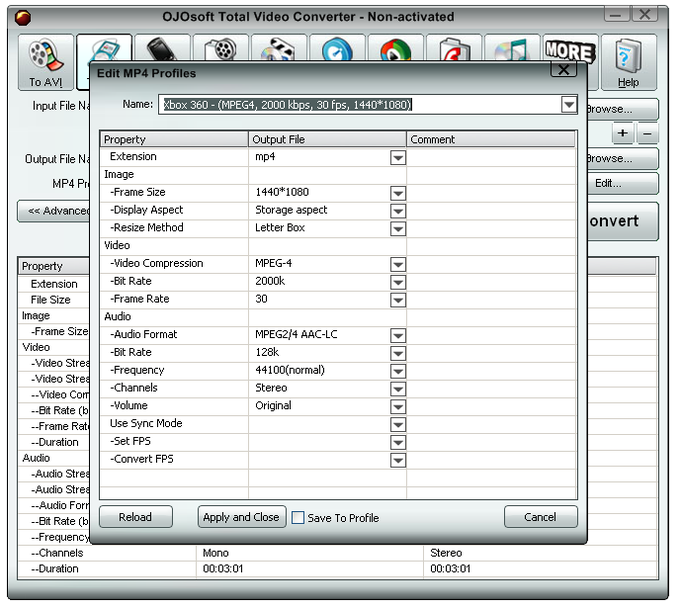The width and height of the screenshot is (680, 608).
Task: Open the Set FPS dropdown
Action: (398, 442)
